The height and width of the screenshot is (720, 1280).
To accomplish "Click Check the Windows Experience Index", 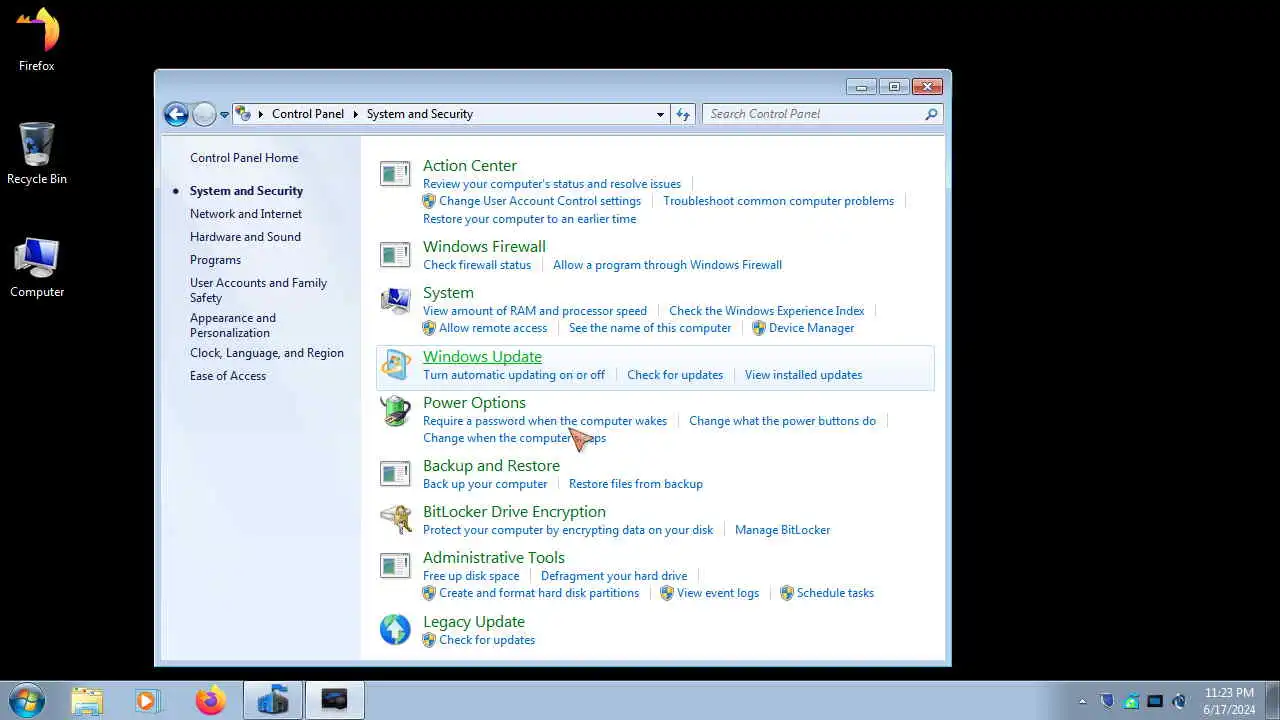I will (766, 311).
